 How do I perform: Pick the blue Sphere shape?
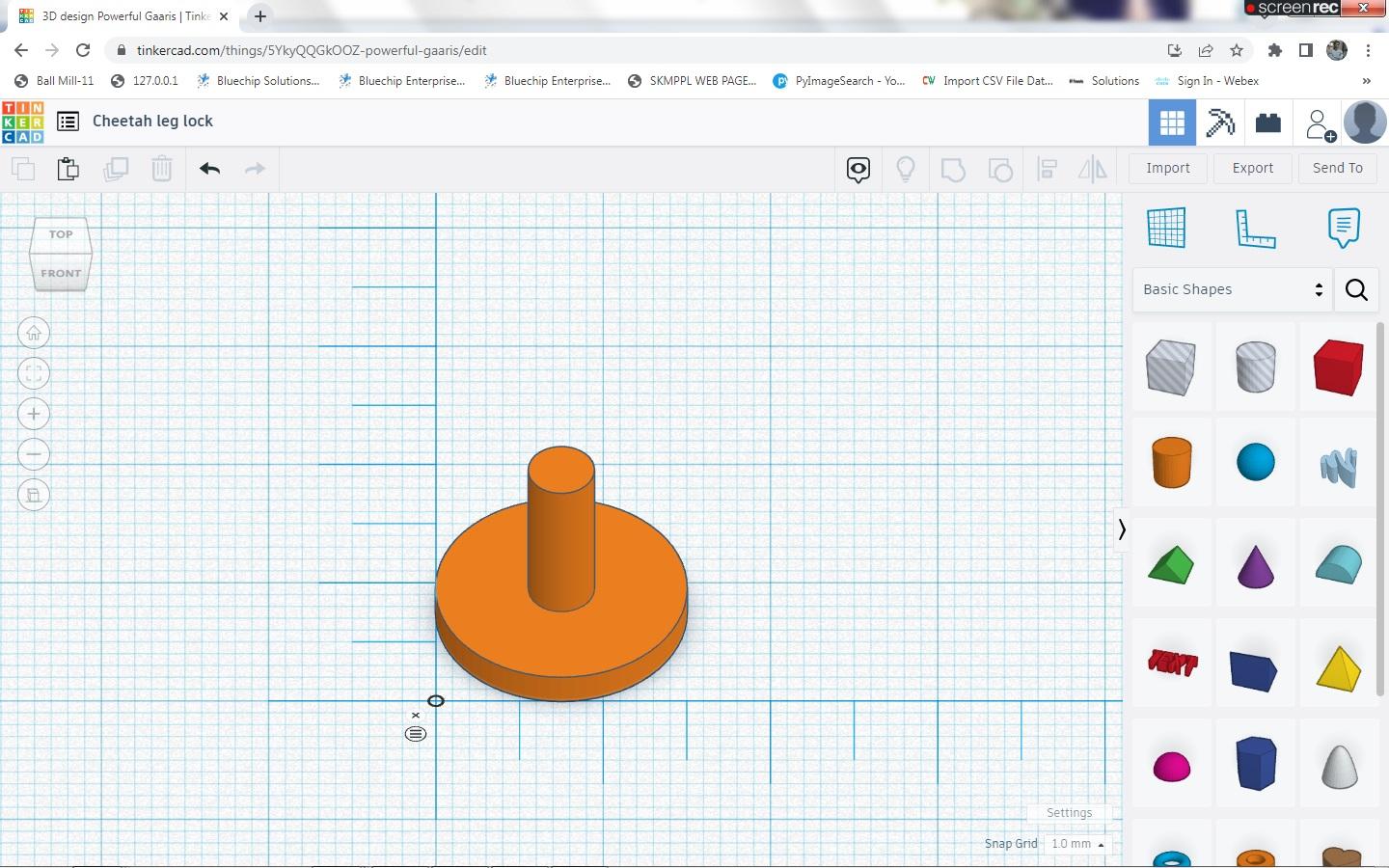tap(1256, 462)
